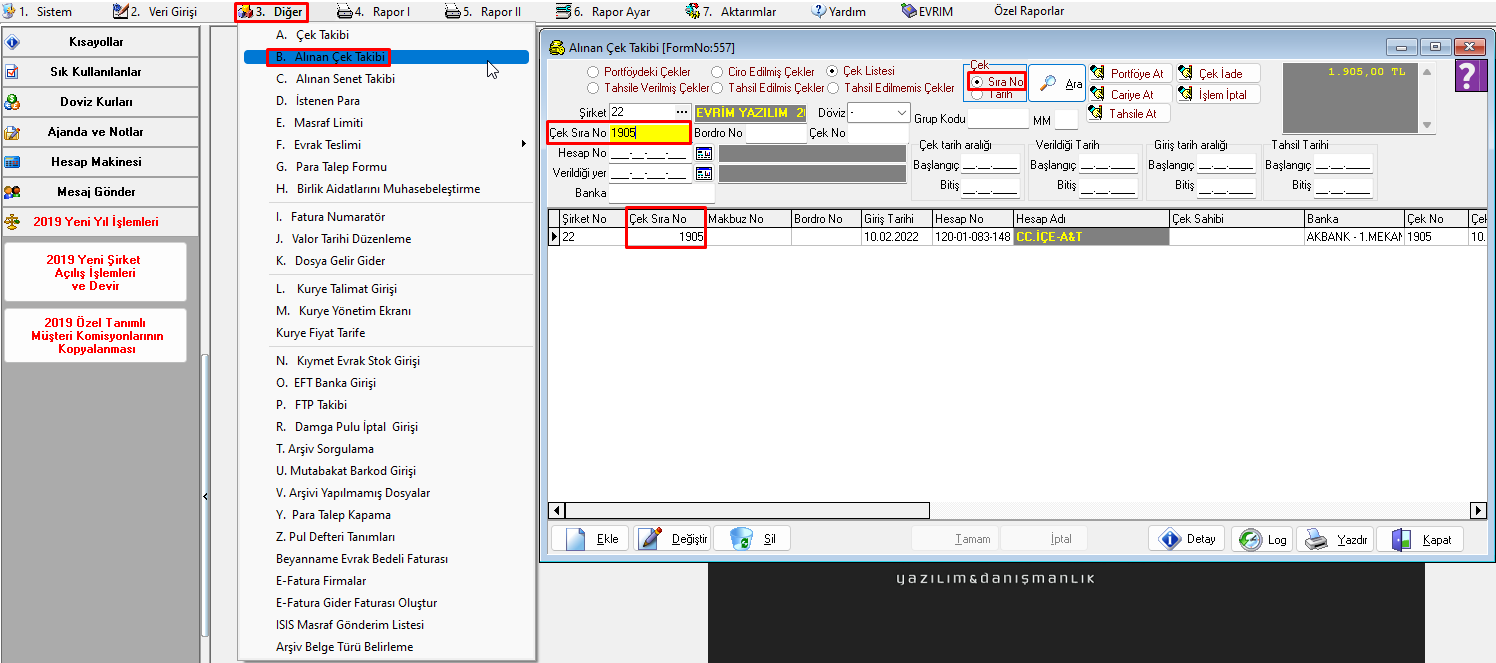Click the Log clock button

(1261, 539)
